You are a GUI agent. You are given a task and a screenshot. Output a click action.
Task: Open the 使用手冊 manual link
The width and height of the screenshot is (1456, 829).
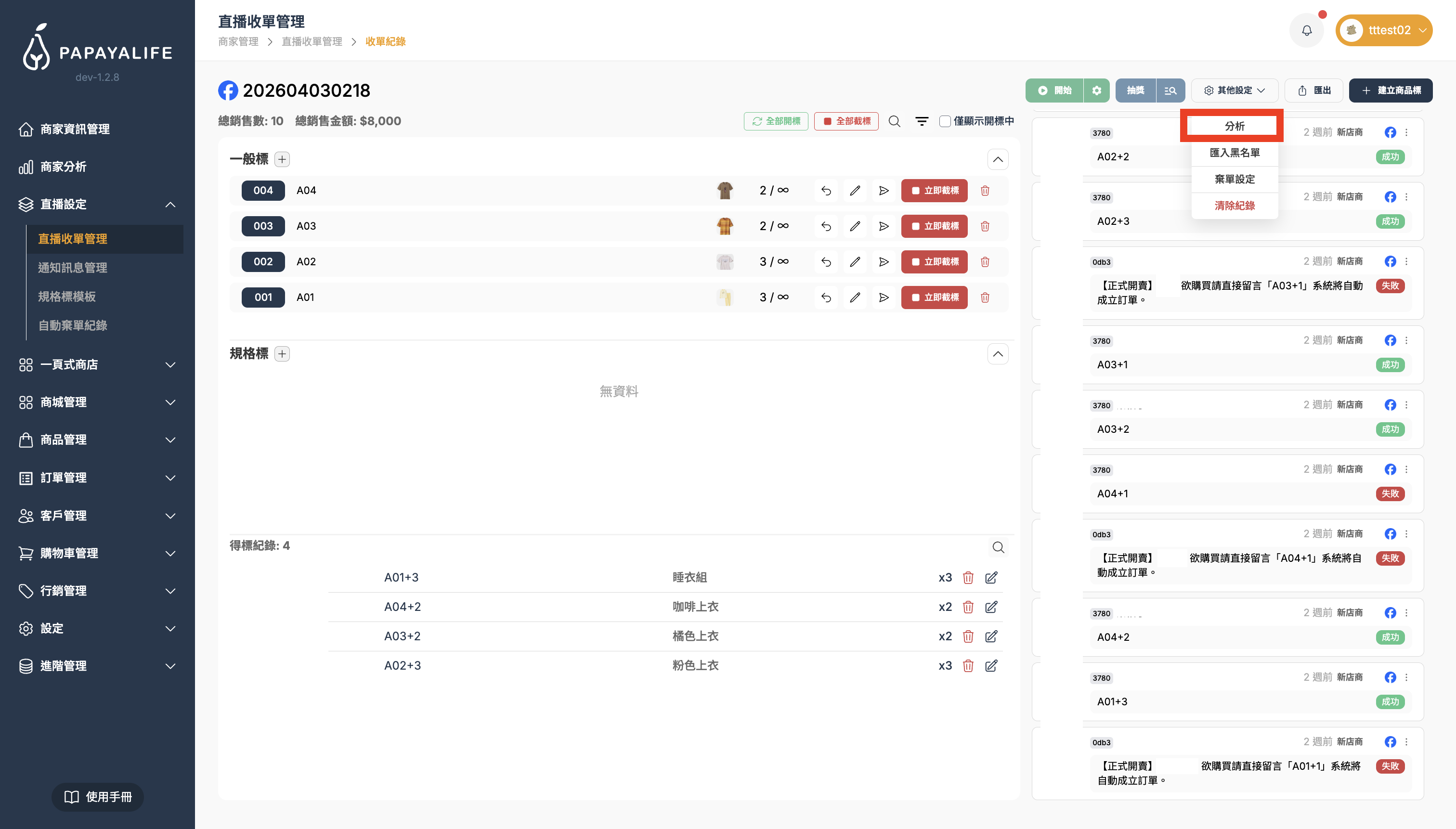click(x=97, y=797)
